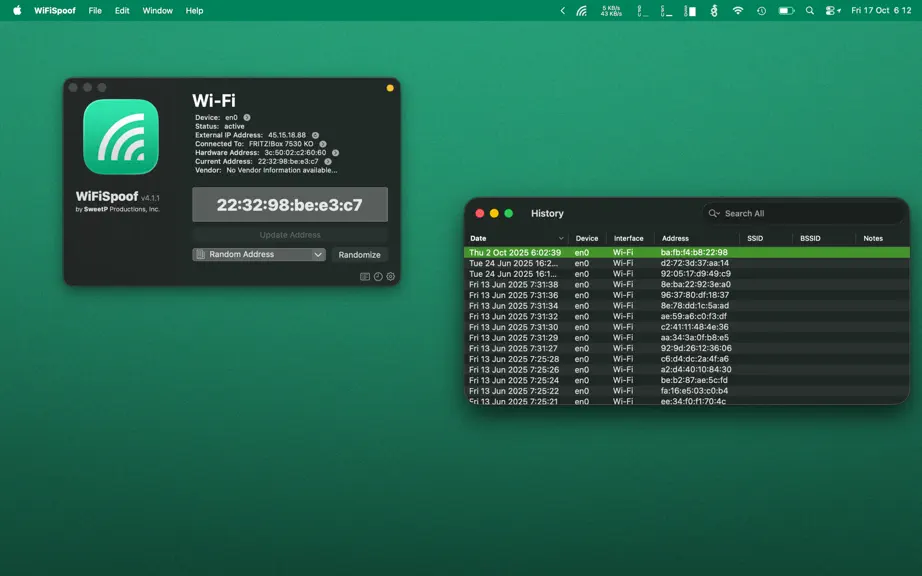Open the Wi-Fi status menu in menu bar
Screen dimensions: 922x576
(x=737, y=11)
